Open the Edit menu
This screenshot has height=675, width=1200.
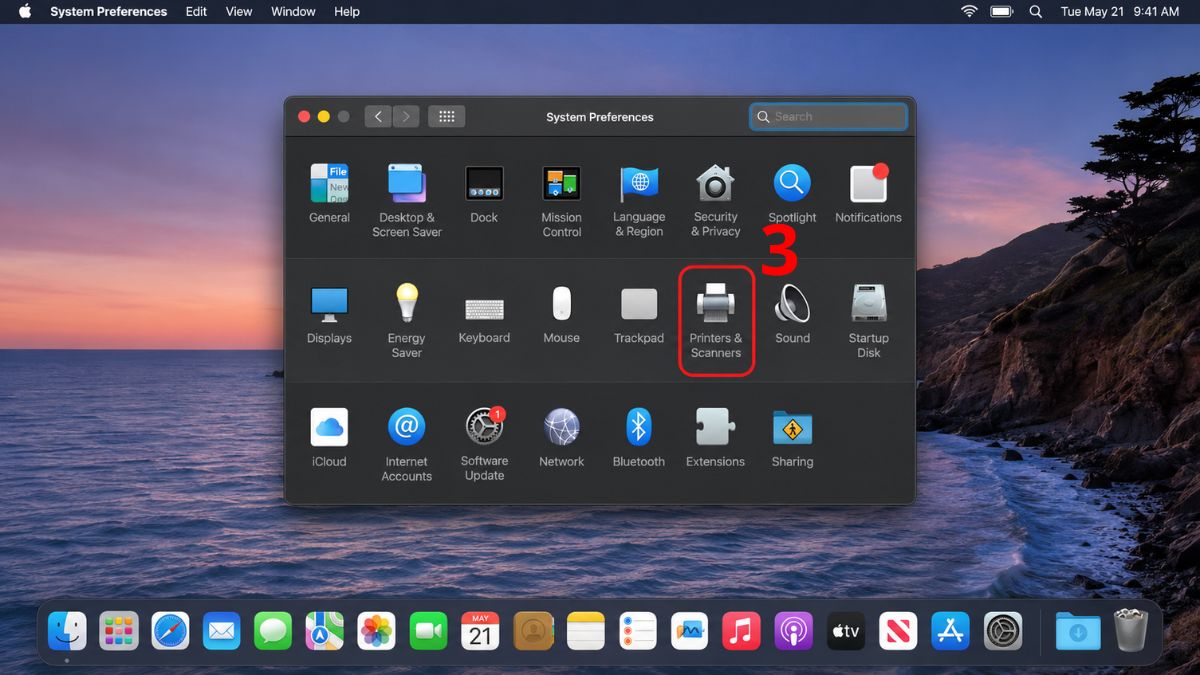point(196,12)
